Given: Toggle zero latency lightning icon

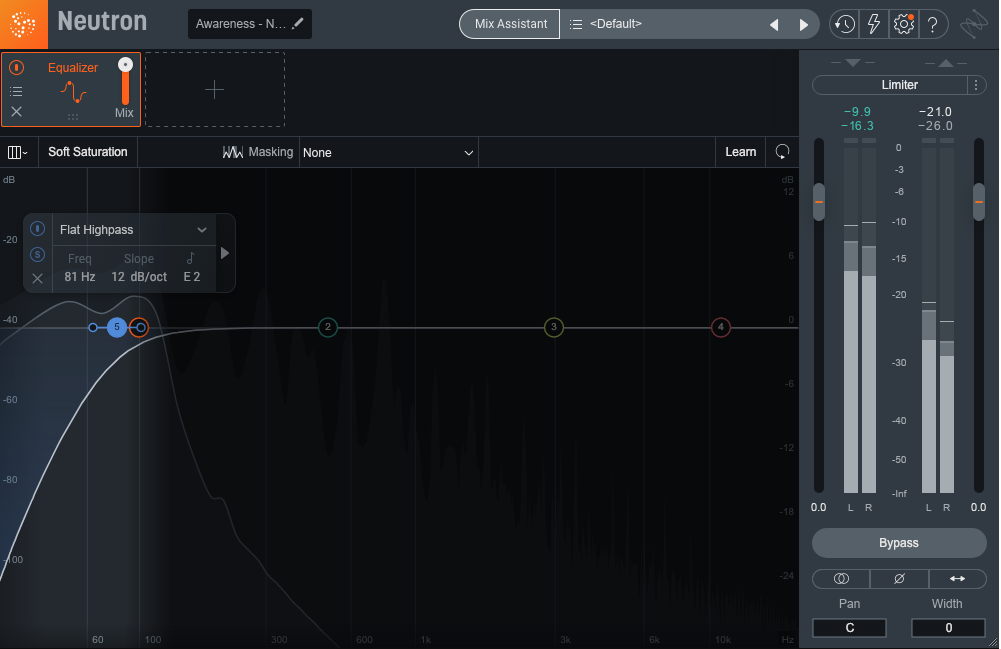Looking at the screenshot, I should (x=873, y=24).
